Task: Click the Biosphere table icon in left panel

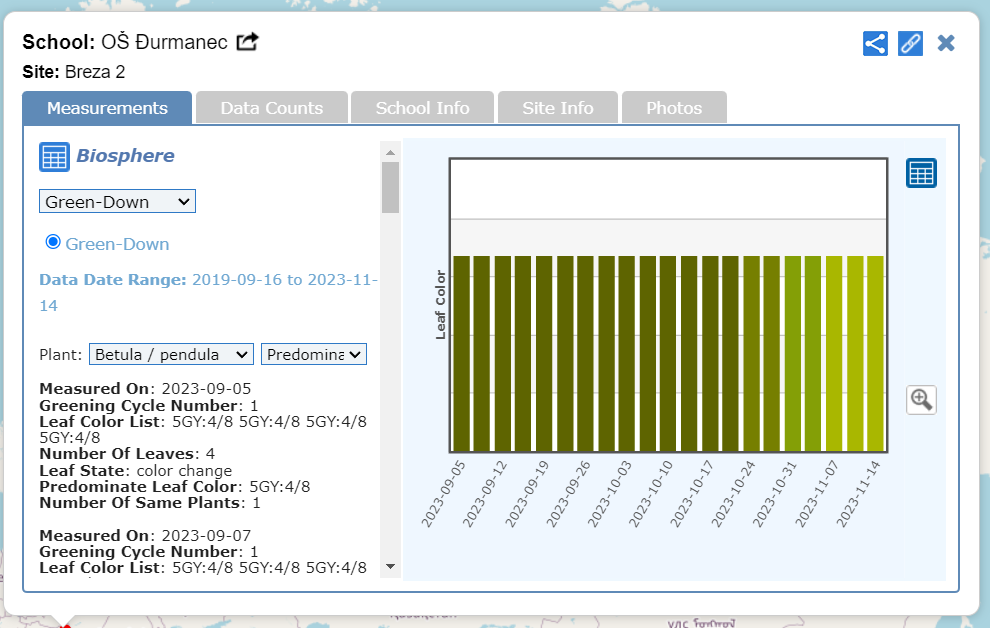Action: click(54, 157)
